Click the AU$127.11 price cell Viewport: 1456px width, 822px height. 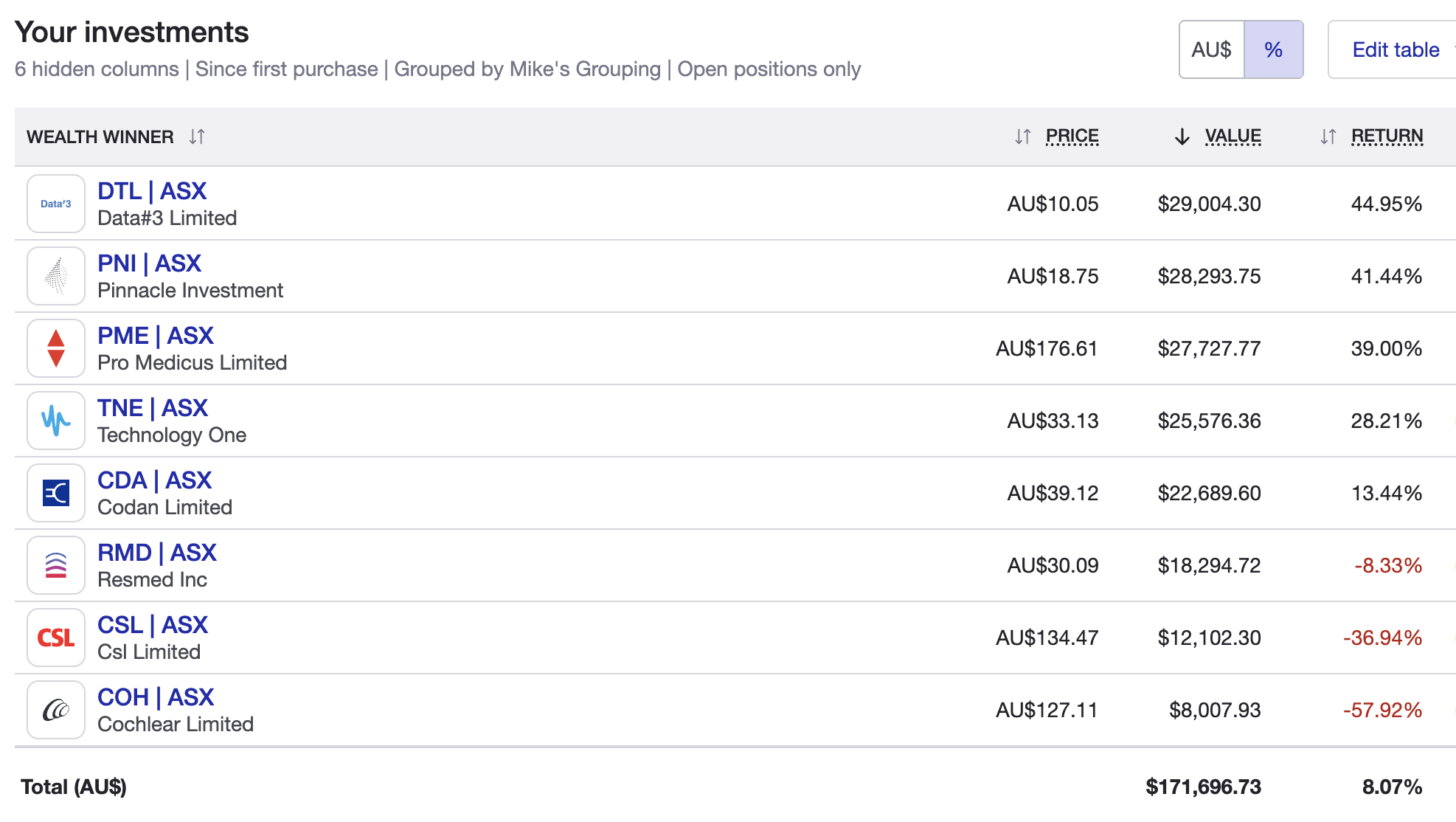[x=1047, y=710]
